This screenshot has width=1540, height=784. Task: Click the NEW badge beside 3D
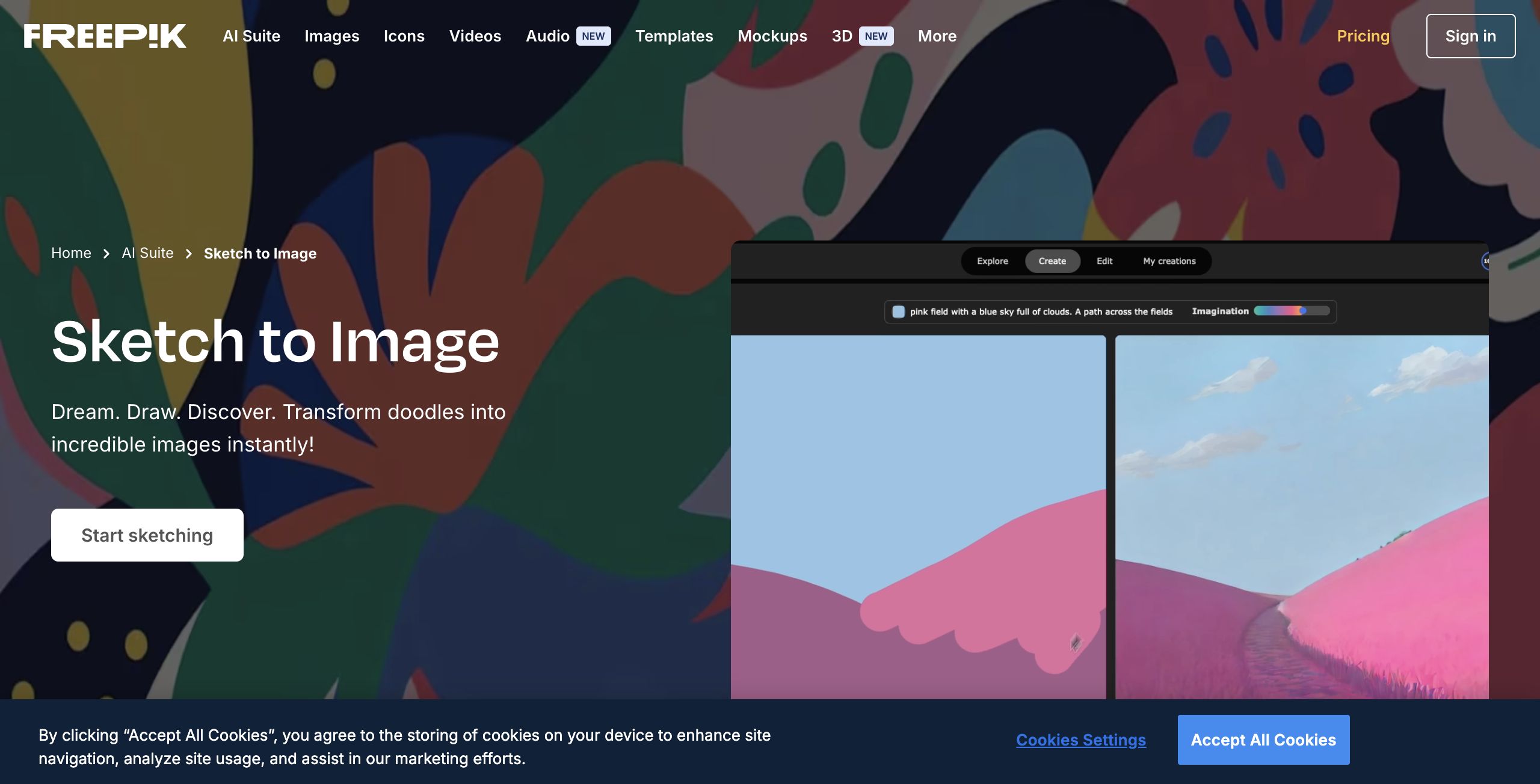pos(876,36)
